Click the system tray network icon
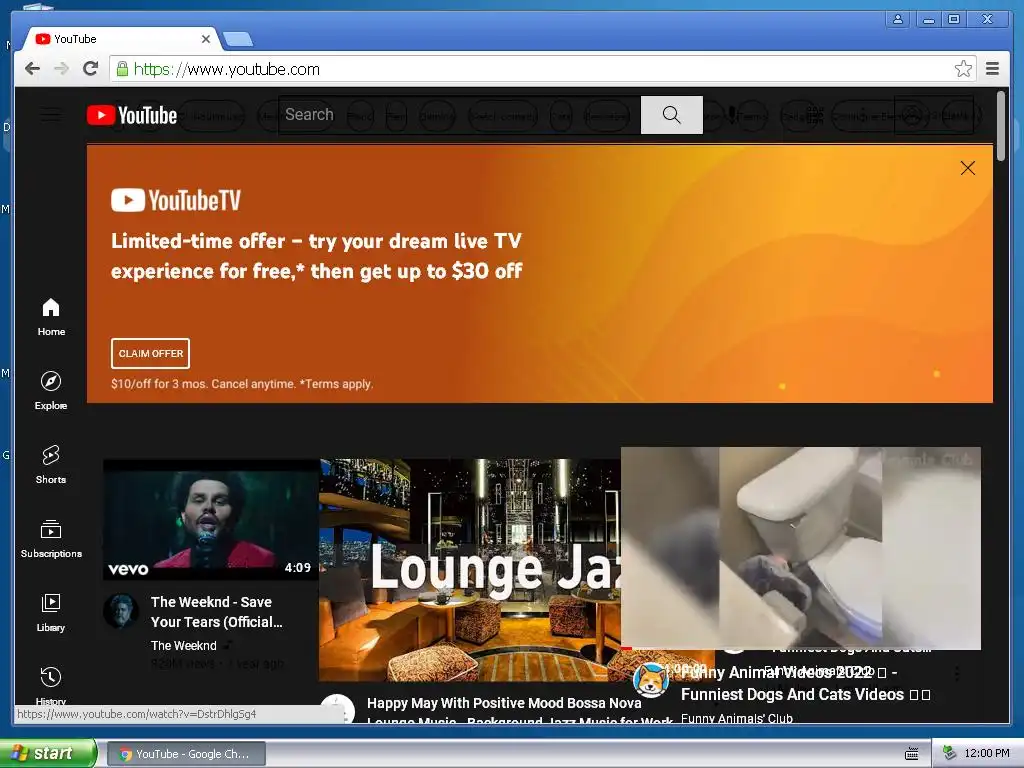 949,753
